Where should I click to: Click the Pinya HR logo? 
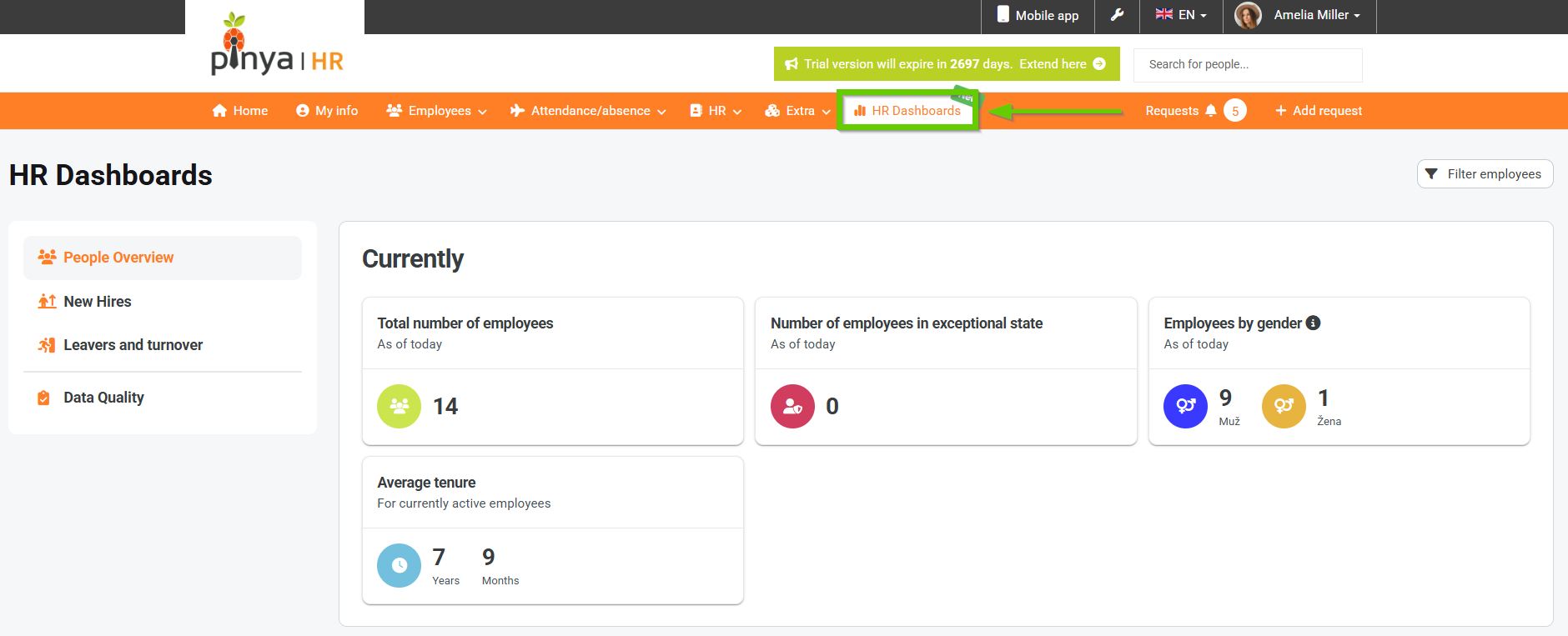(x=275, y=47)
